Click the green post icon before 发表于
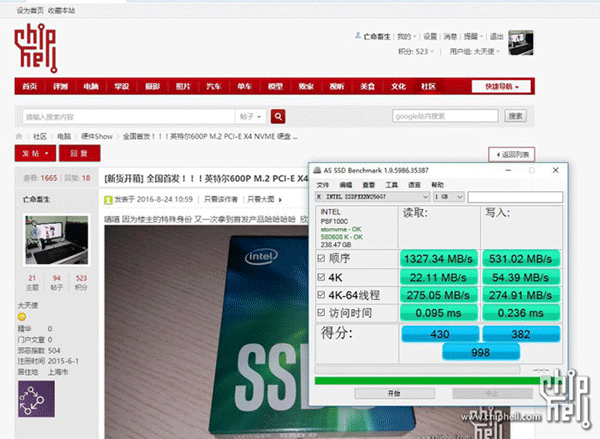This screenshot has width=600, height=439. point(108,199)
